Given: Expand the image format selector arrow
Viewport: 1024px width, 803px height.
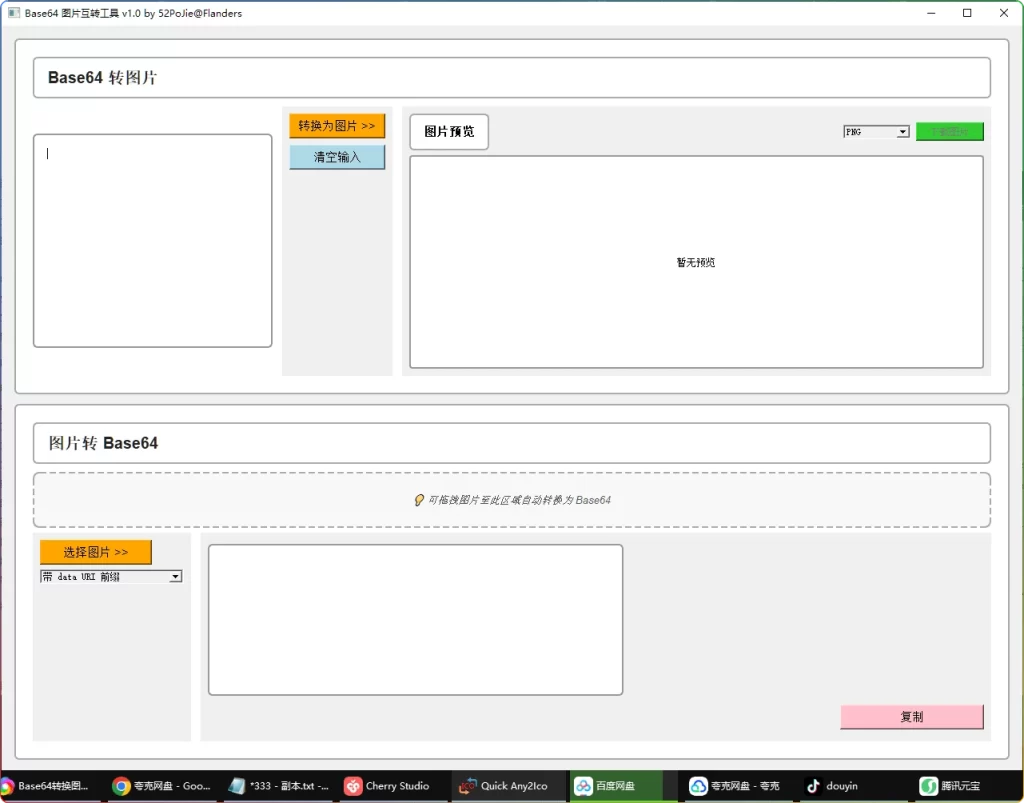Looking at the screenshot, I should [901, 131].
